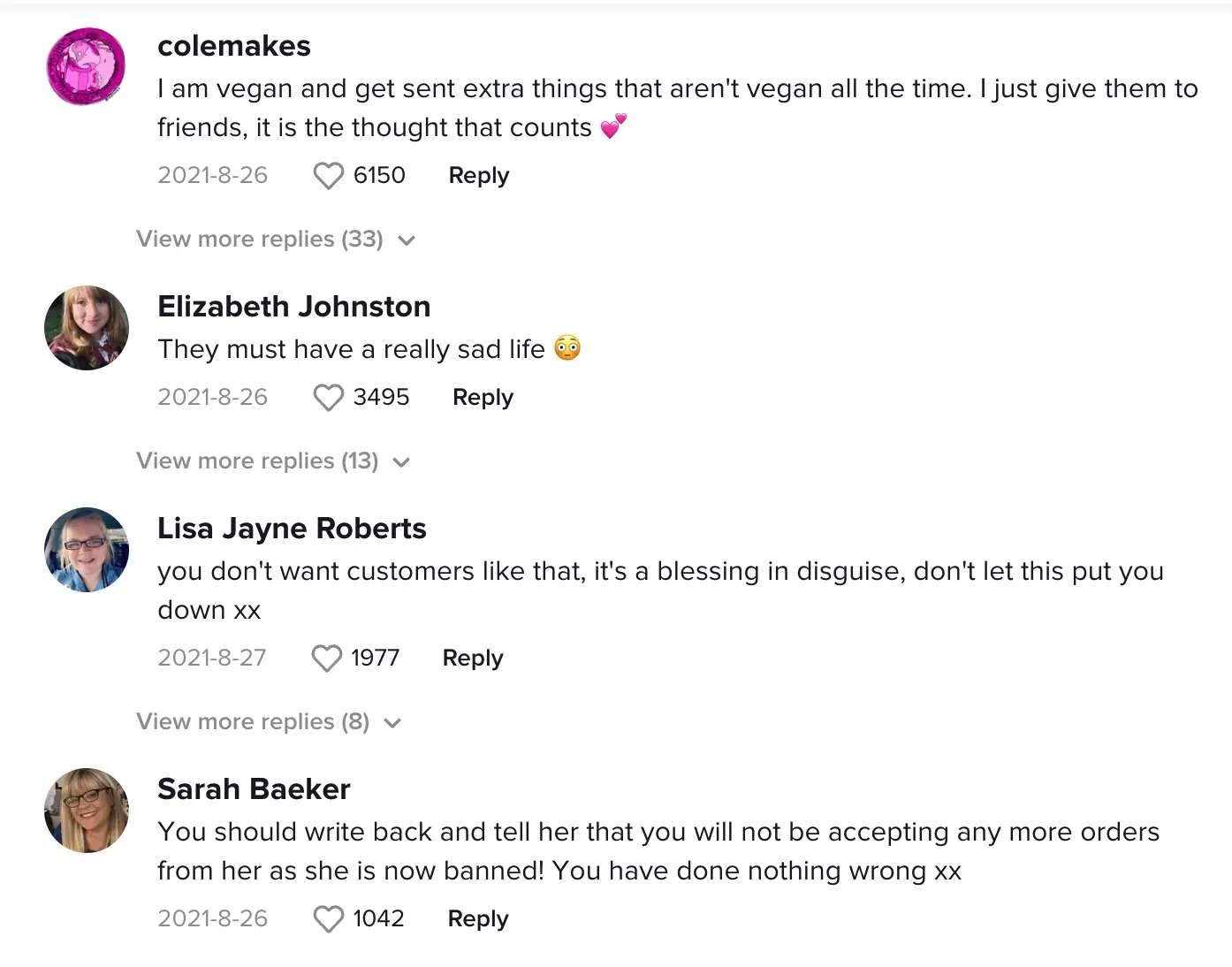Screen dimensions: 1232x967
Task: Heart Sarah Baeker's comment
Action: 328,919
